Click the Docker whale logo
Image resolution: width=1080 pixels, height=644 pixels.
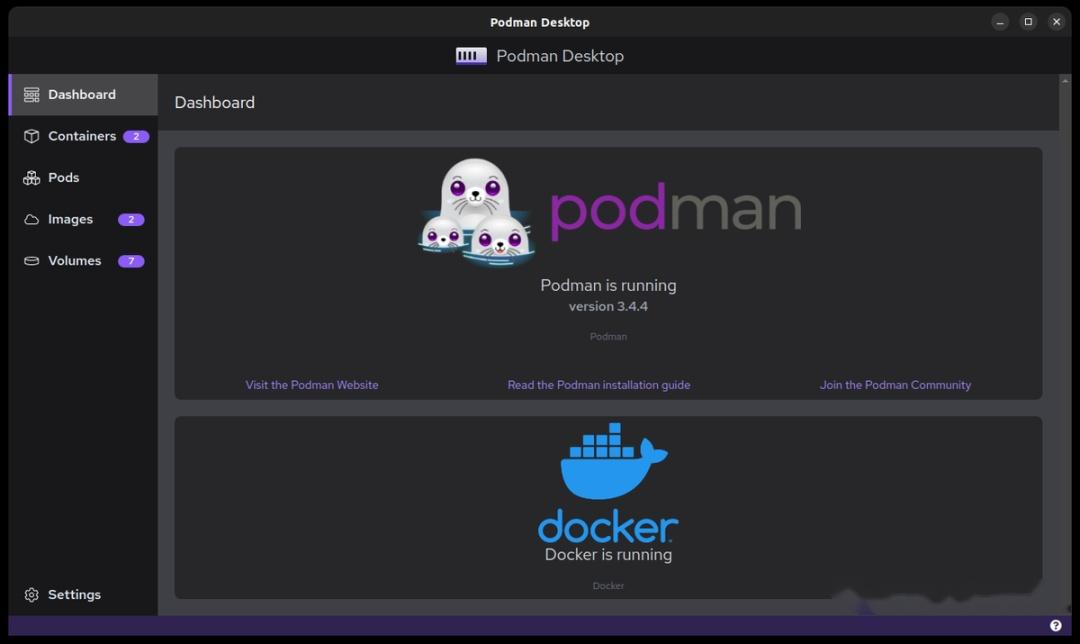point(608,466)
